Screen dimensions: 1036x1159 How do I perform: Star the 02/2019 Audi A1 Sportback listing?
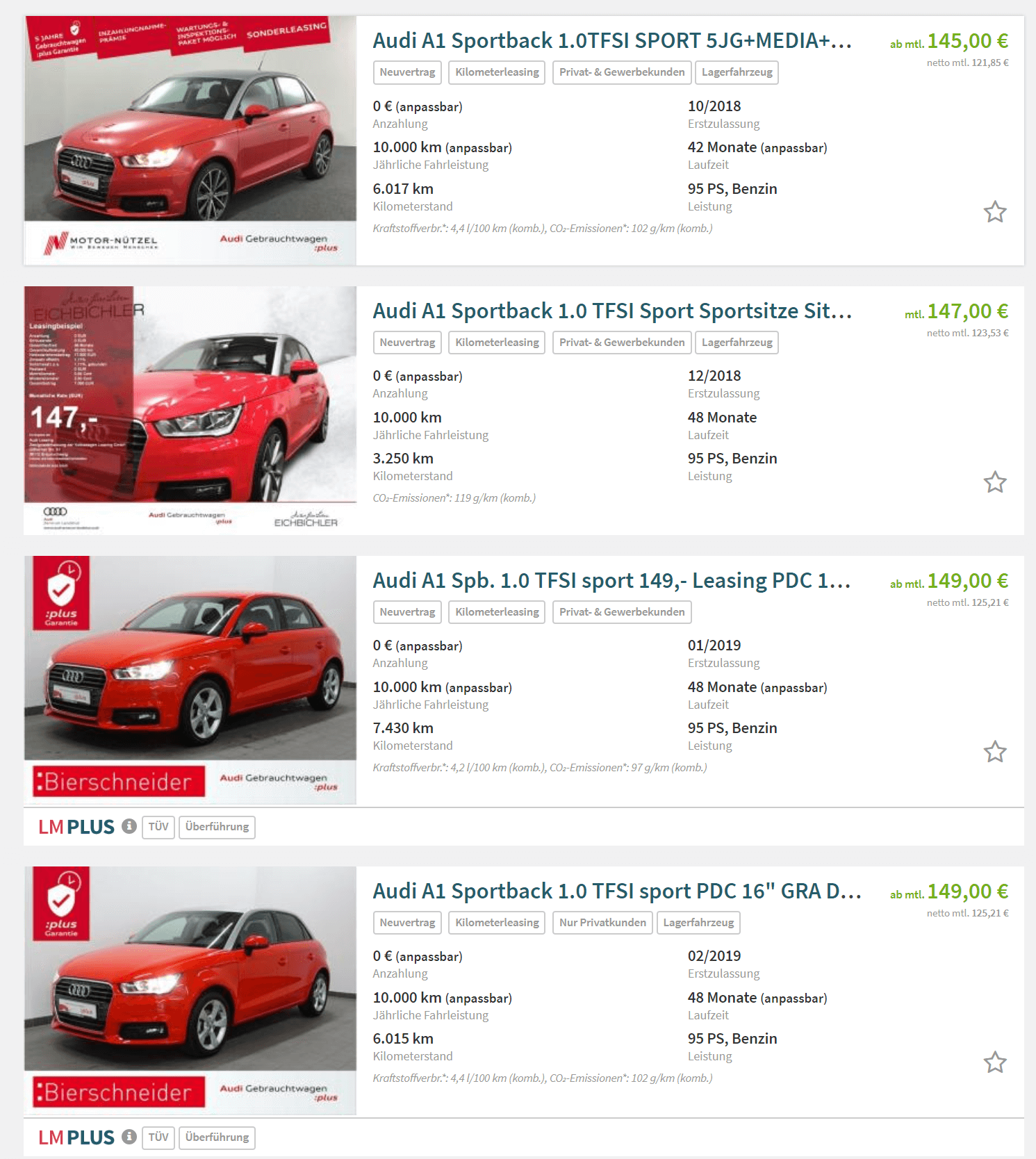[x=995, y=1062]
